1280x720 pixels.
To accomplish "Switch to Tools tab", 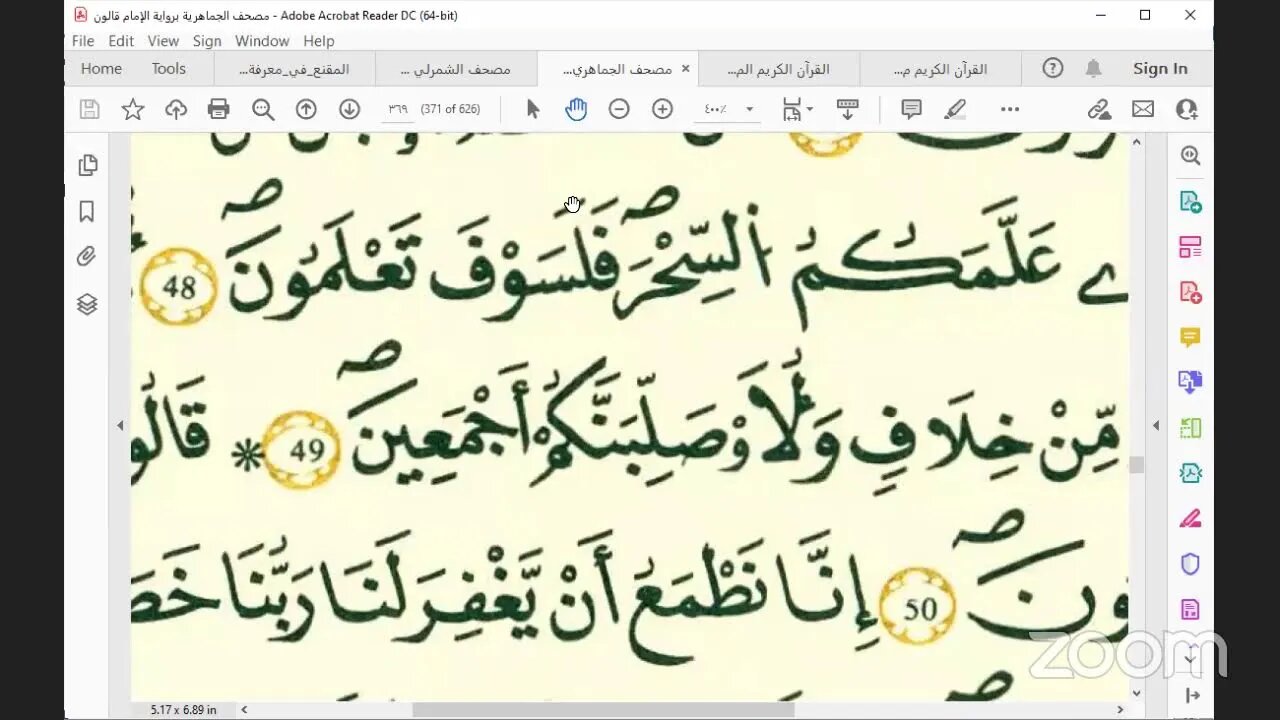I will pyautogui.click(x=168, y=69).
